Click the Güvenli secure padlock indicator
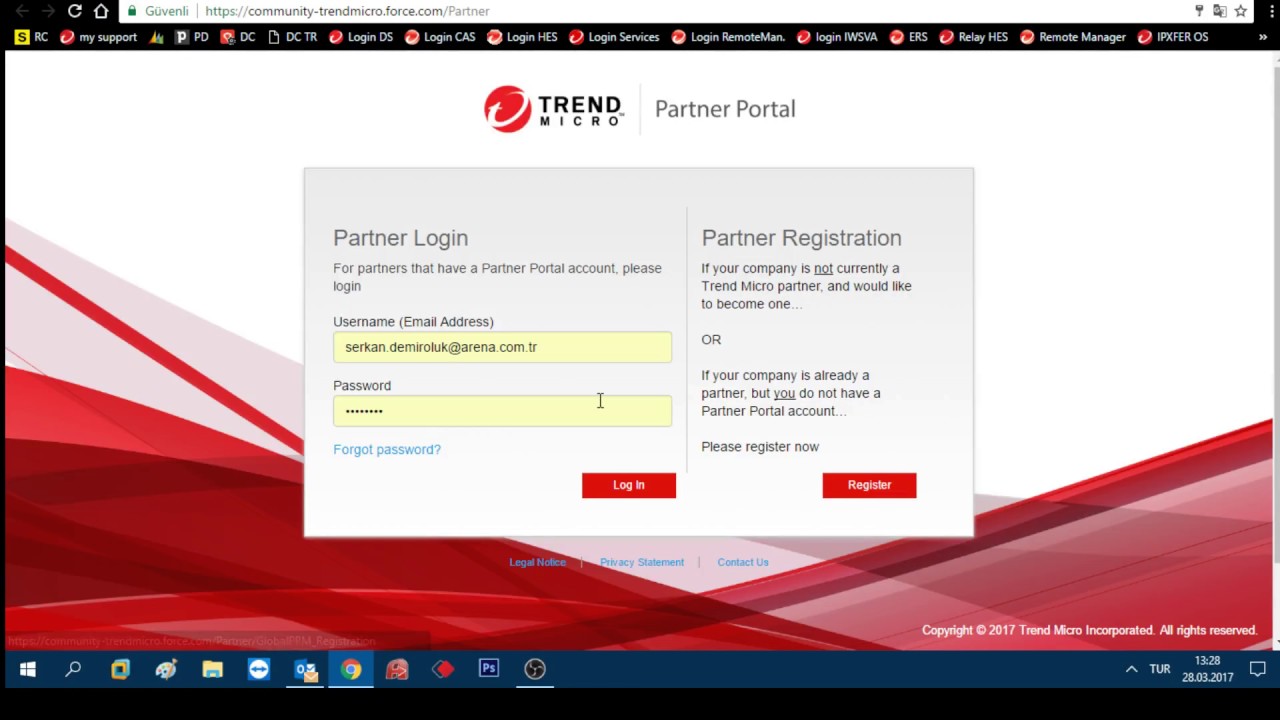Image resolution: width=1280 pixels, height=720 pixels. (158, 11)
